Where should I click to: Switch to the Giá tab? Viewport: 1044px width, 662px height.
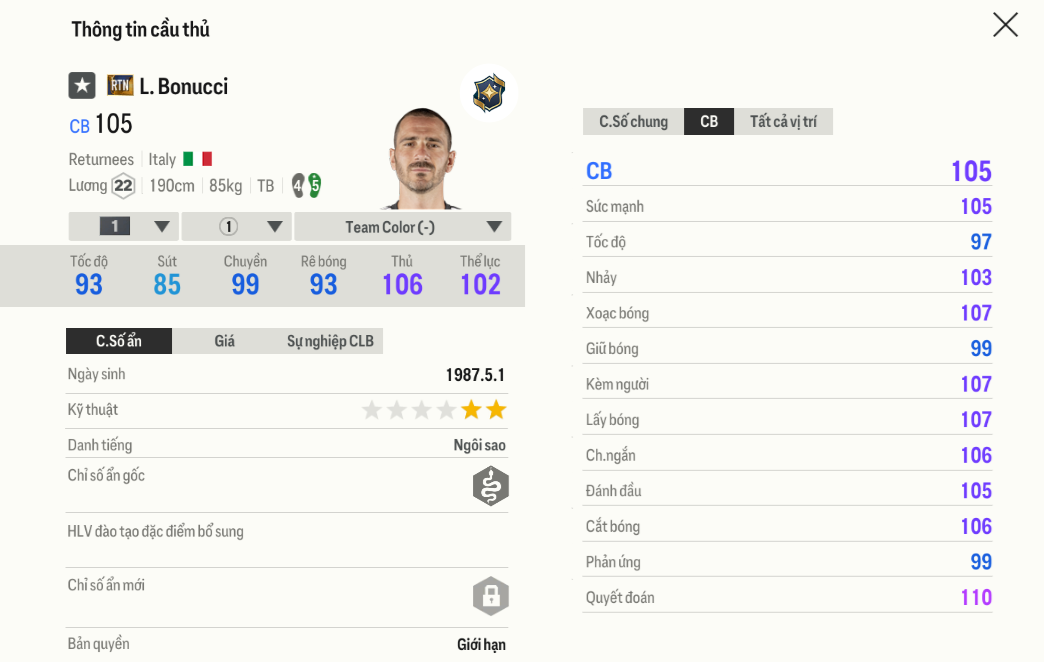click(x=225, y=341)
